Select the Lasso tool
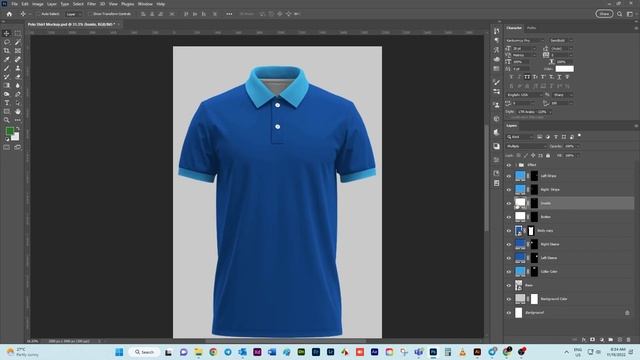 (7, 42)
